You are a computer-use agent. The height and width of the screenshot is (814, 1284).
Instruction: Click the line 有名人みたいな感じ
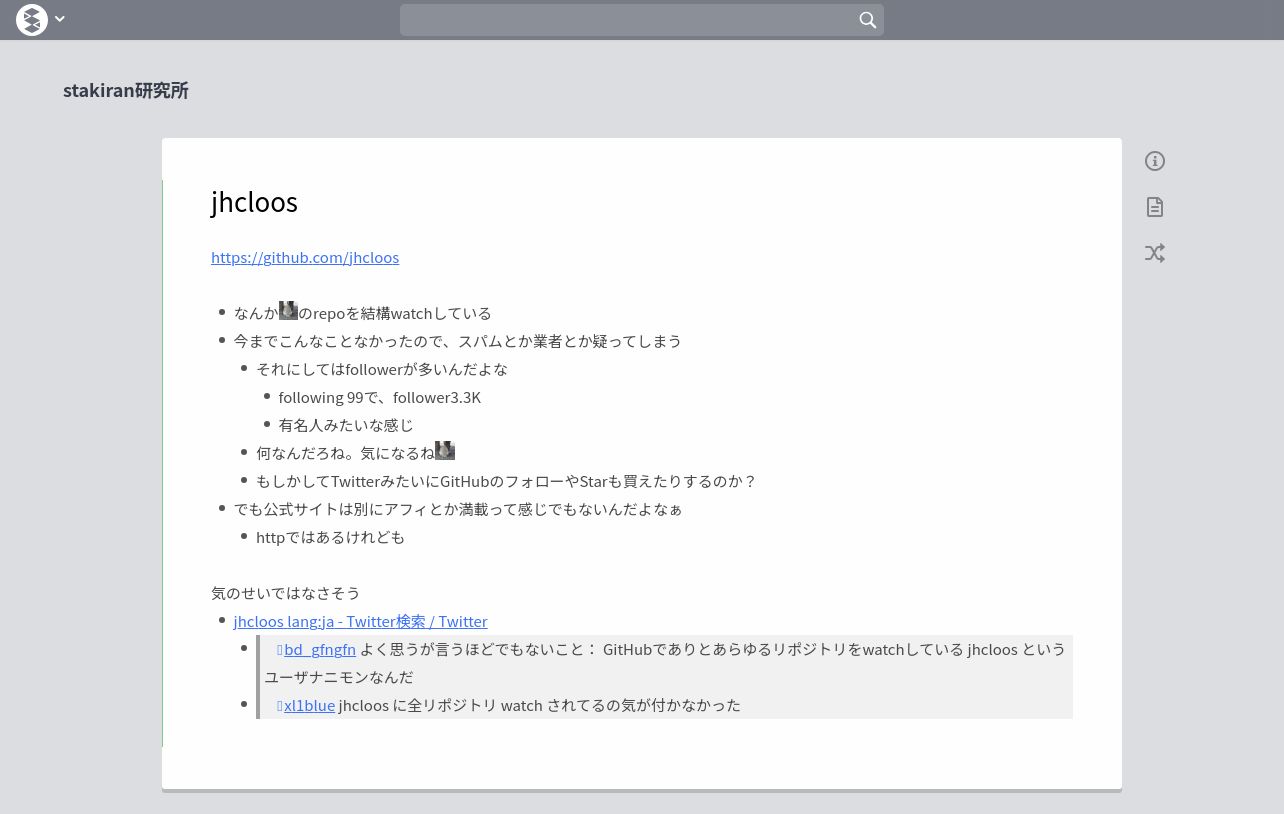click(x=346, y=425)
